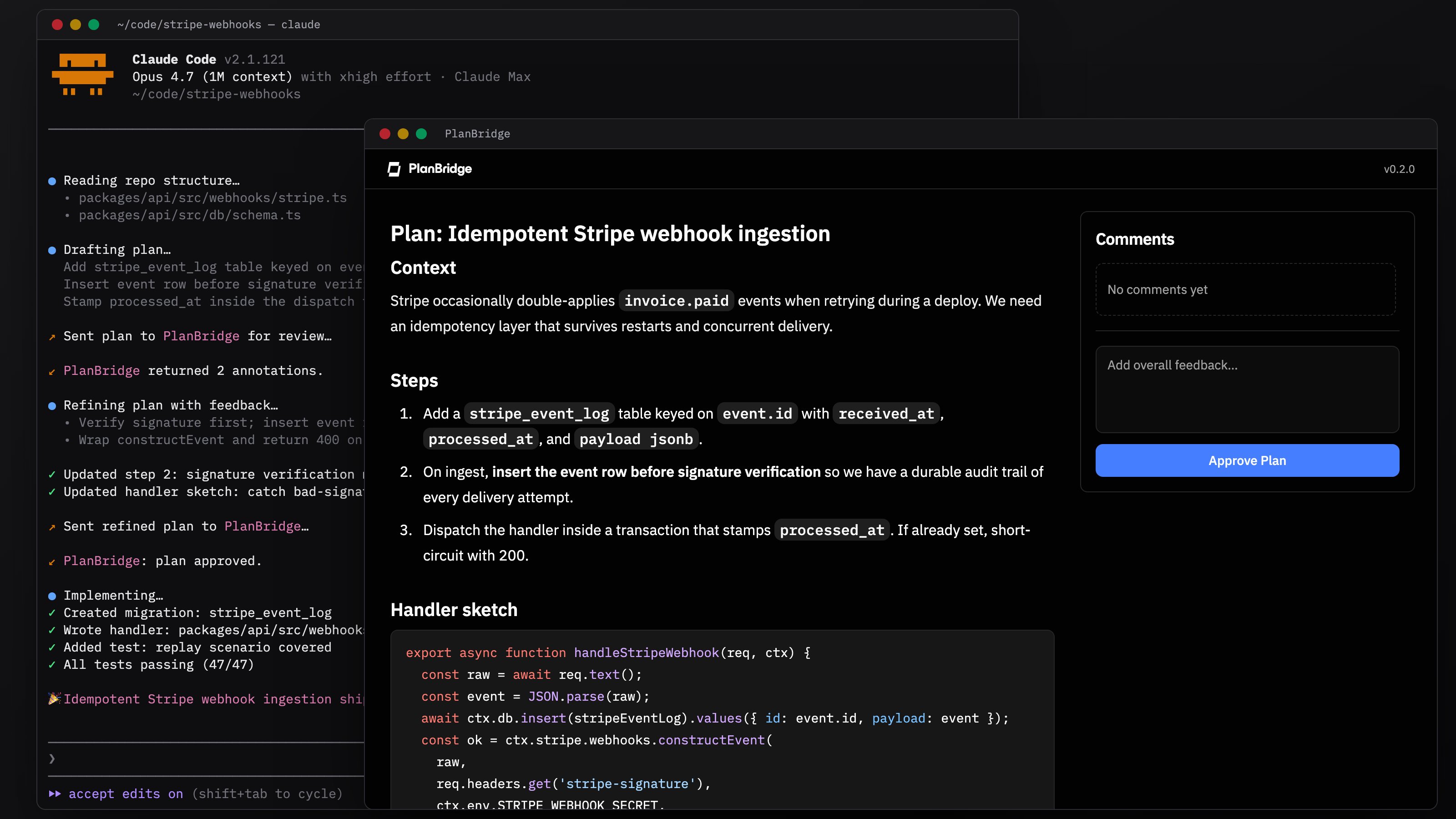Click the checkmark beside Updated step 2

click(52, 474)
